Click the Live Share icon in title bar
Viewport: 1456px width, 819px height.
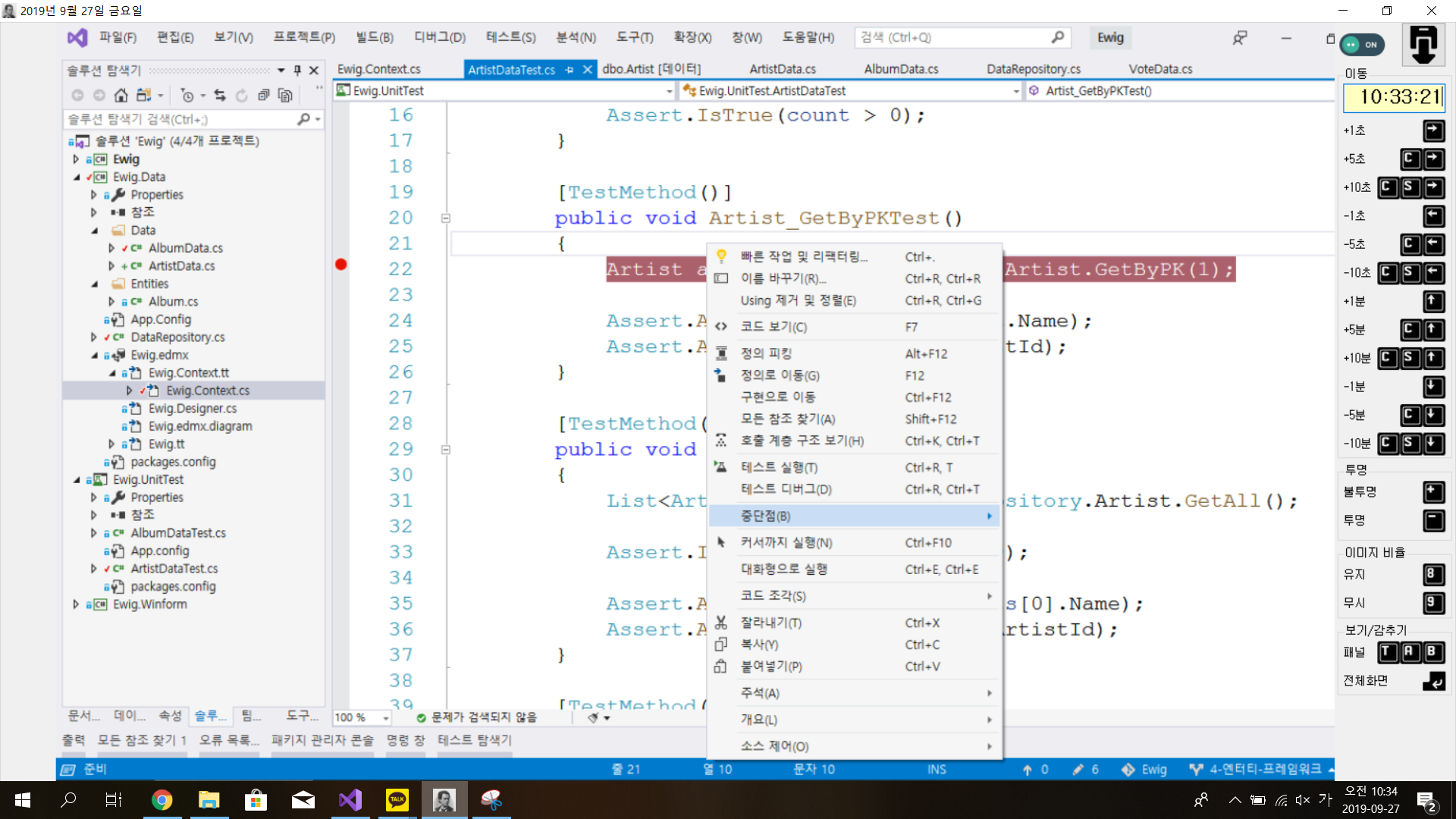tap(1240, 38)
